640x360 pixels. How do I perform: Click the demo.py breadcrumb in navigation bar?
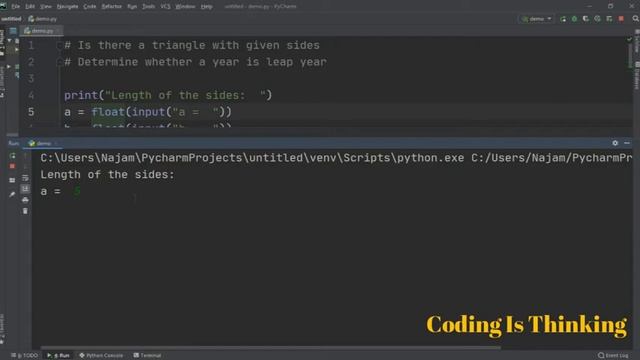pyautogui.click(x=42, y=19)
